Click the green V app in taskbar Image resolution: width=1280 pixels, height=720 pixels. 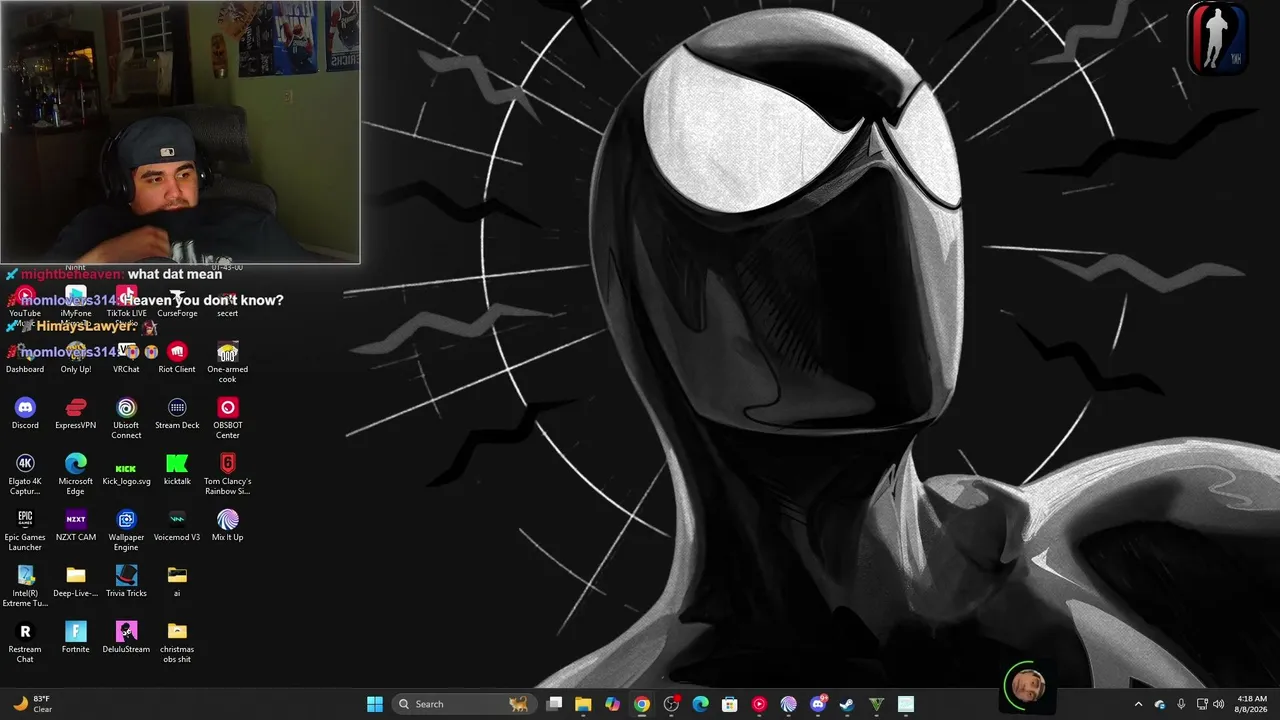click(876, 704)
